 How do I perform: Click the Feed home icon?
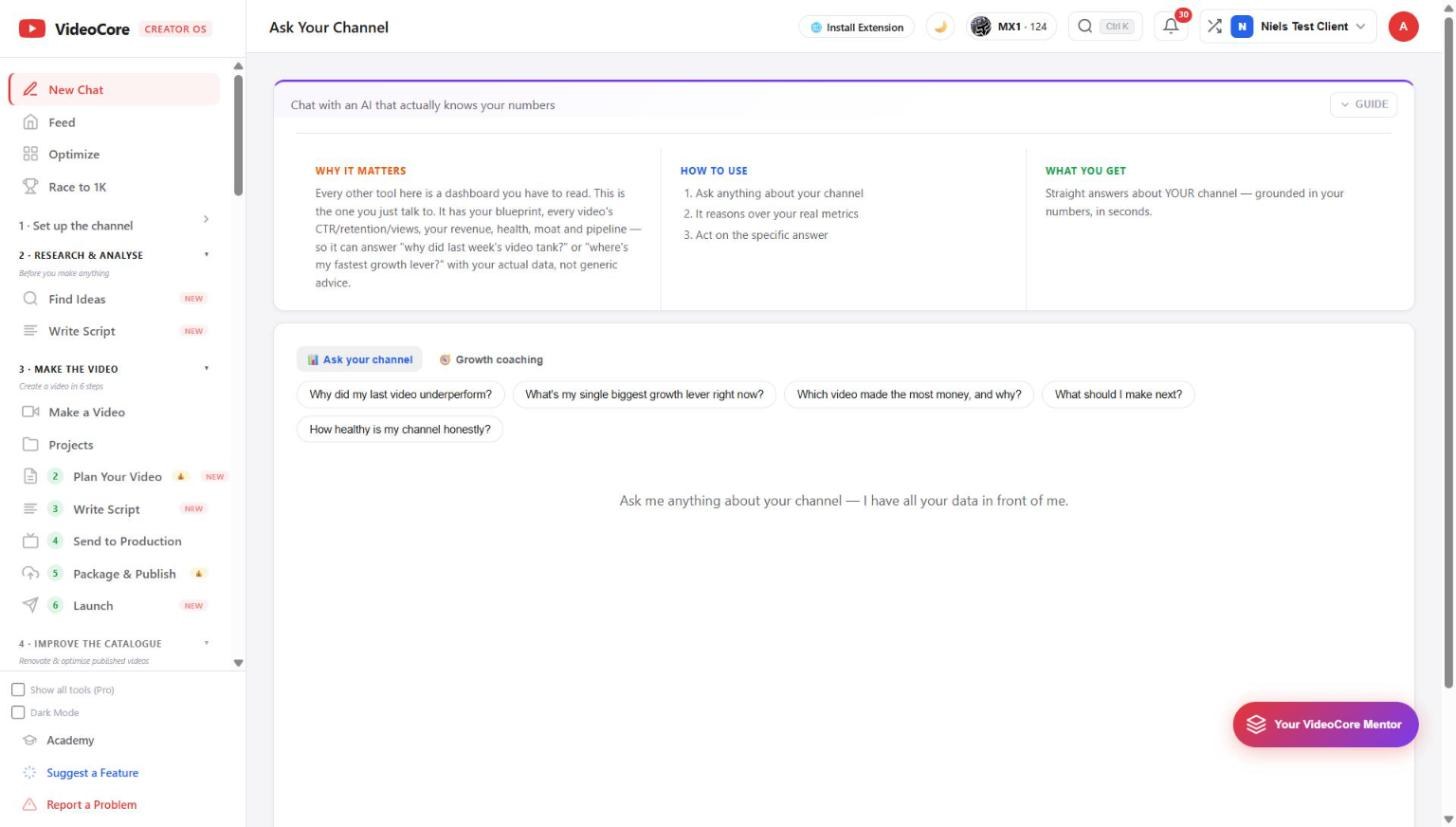pyautogui.click(x=30, y=122)
